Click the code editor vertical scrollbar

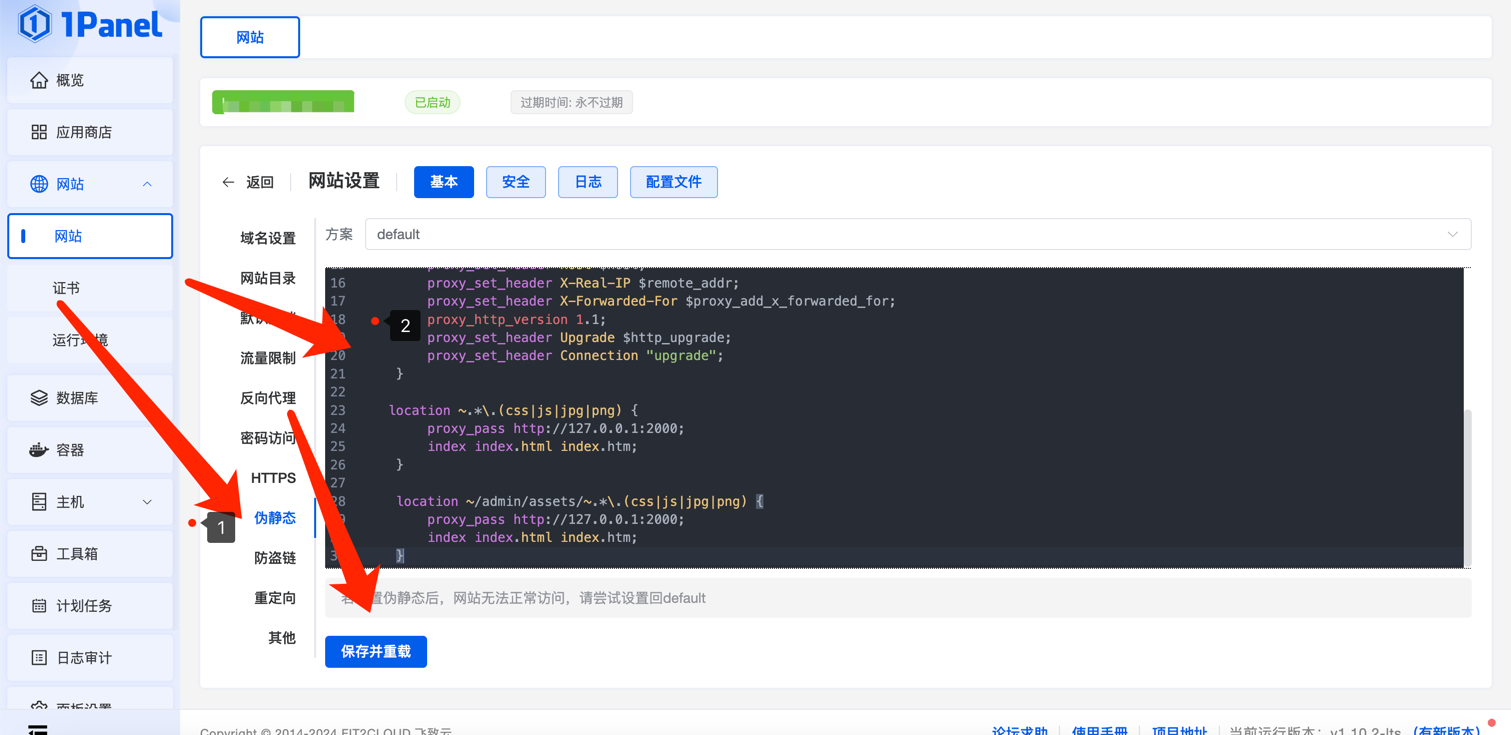tap(1467, 480)
